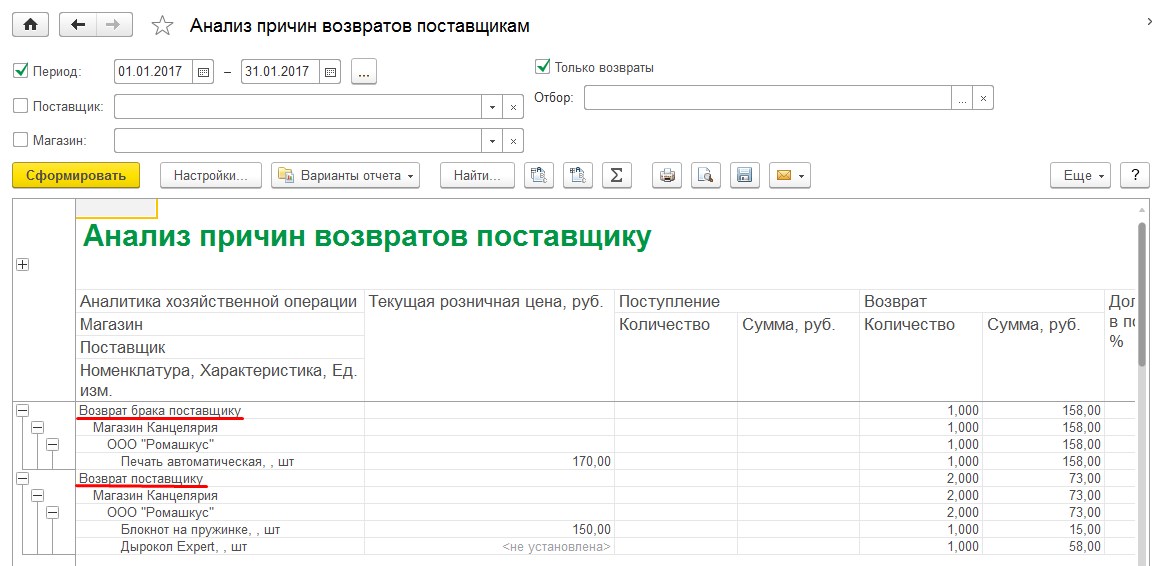Screen dimensions: 1152x566
Task: Toggle the Только возвраты checkbox
Action: pyautogui.click(x=543, y=67)
